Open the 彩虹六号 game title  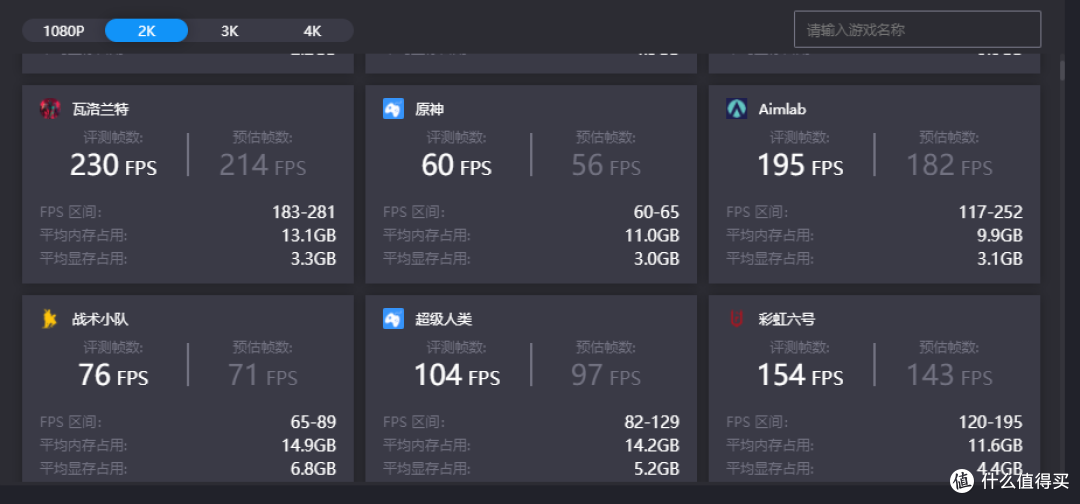tap(787, 319)
